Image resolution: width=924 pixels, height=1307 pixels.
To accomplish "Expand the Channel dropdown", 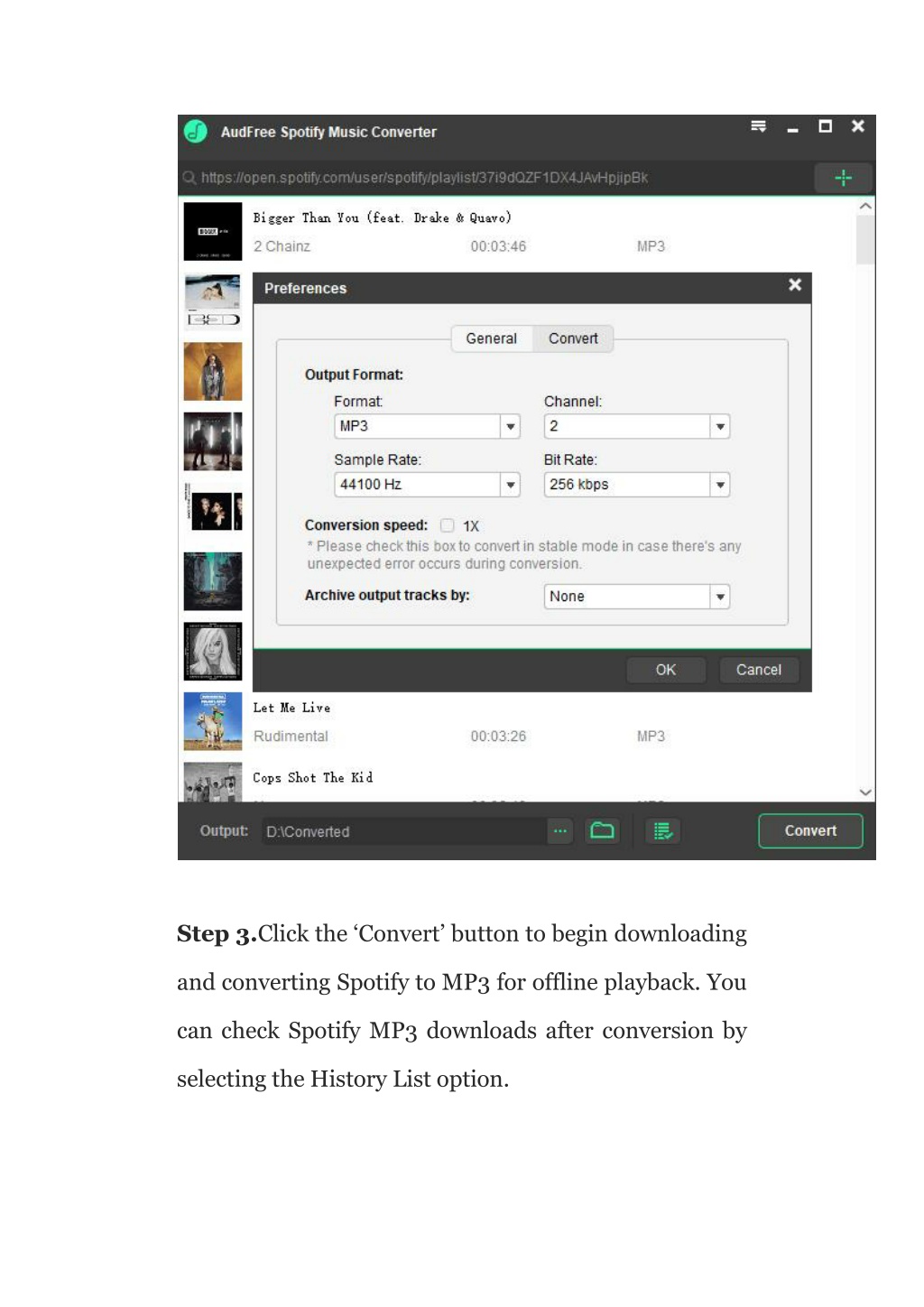I will (719, 426).
